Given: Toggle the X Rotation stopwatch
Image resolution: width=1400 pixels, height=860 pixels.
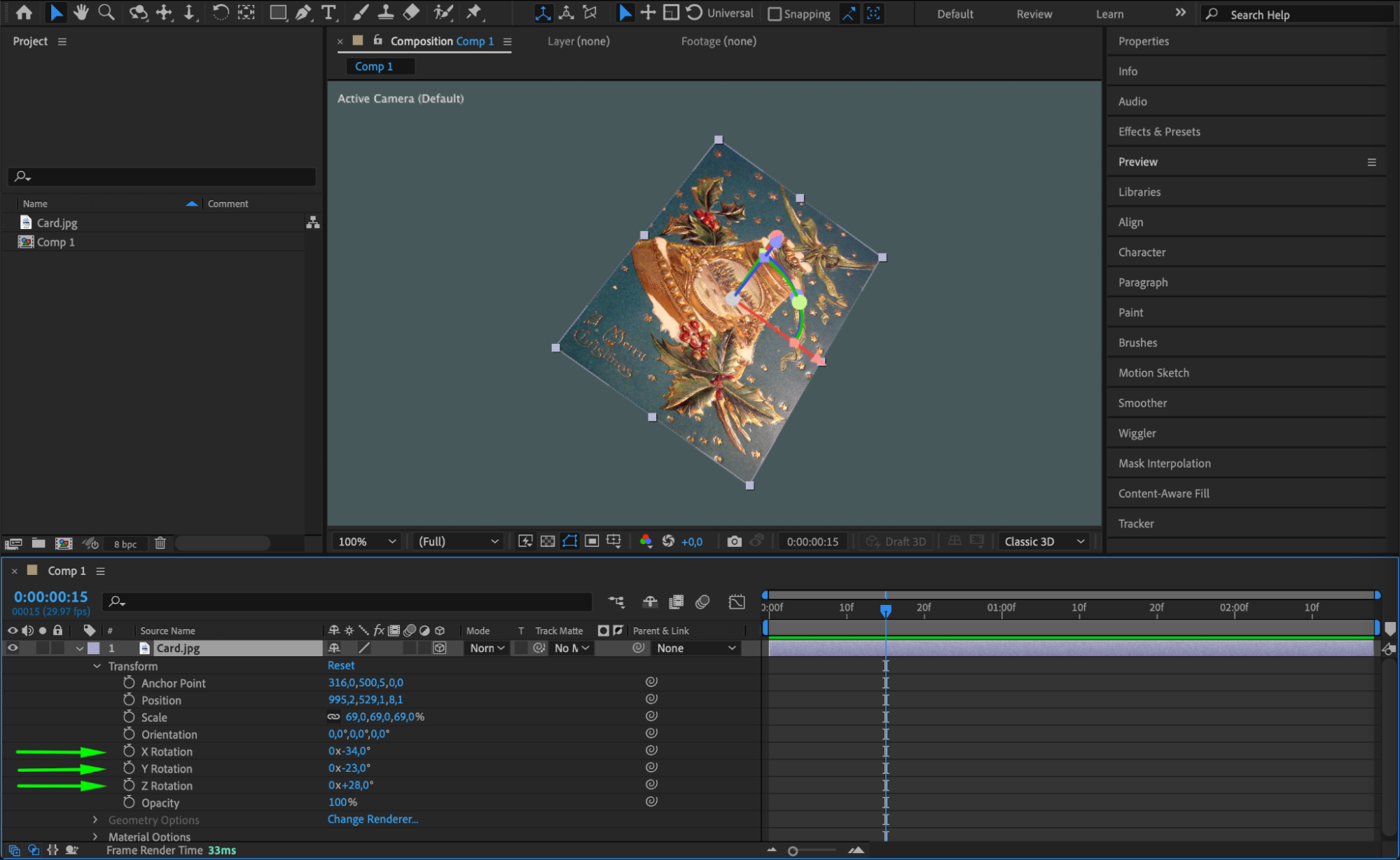Looking at the screenshot, I should coord(129,751).
